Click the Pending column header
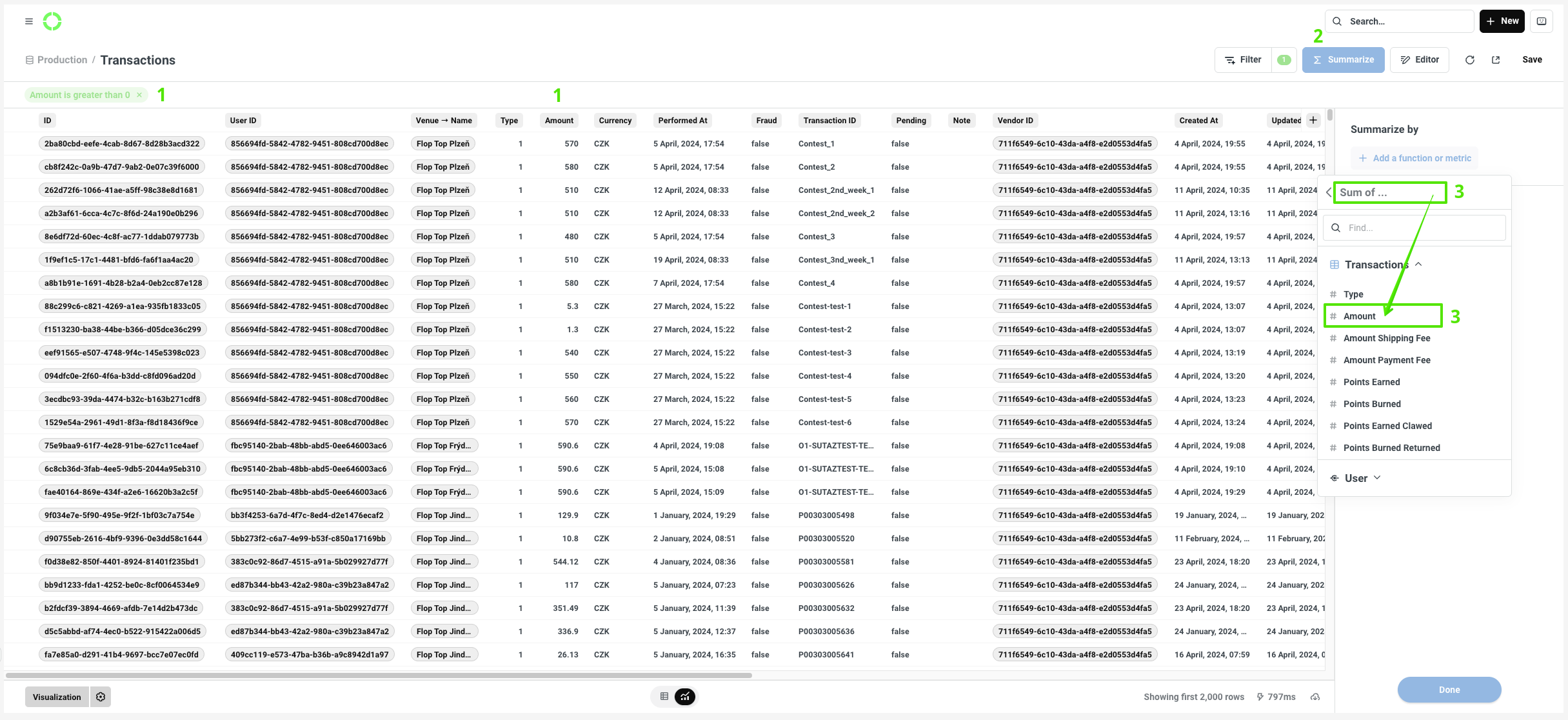This screenshot has height=720, width=1568. (x=911, y=120)
